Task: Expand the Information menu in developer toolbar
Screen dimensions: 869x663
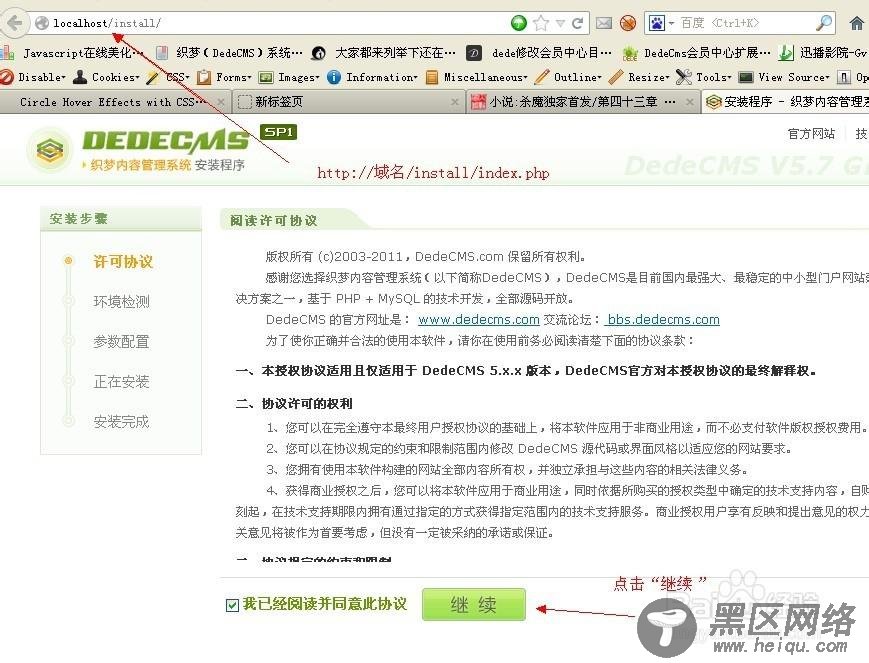Action: (372, 77)
